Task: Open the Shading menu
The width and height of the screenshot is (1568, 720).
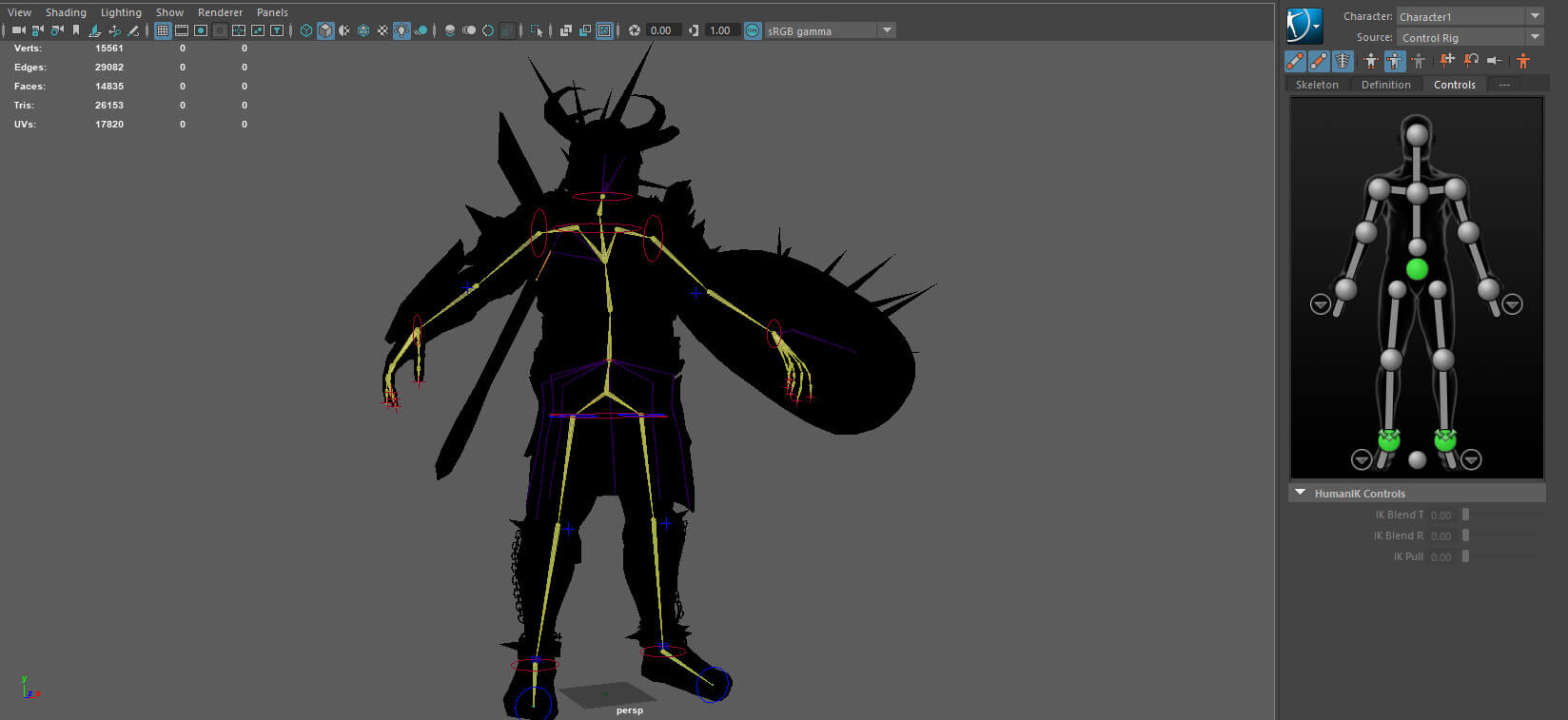Action: click(66, 12)
